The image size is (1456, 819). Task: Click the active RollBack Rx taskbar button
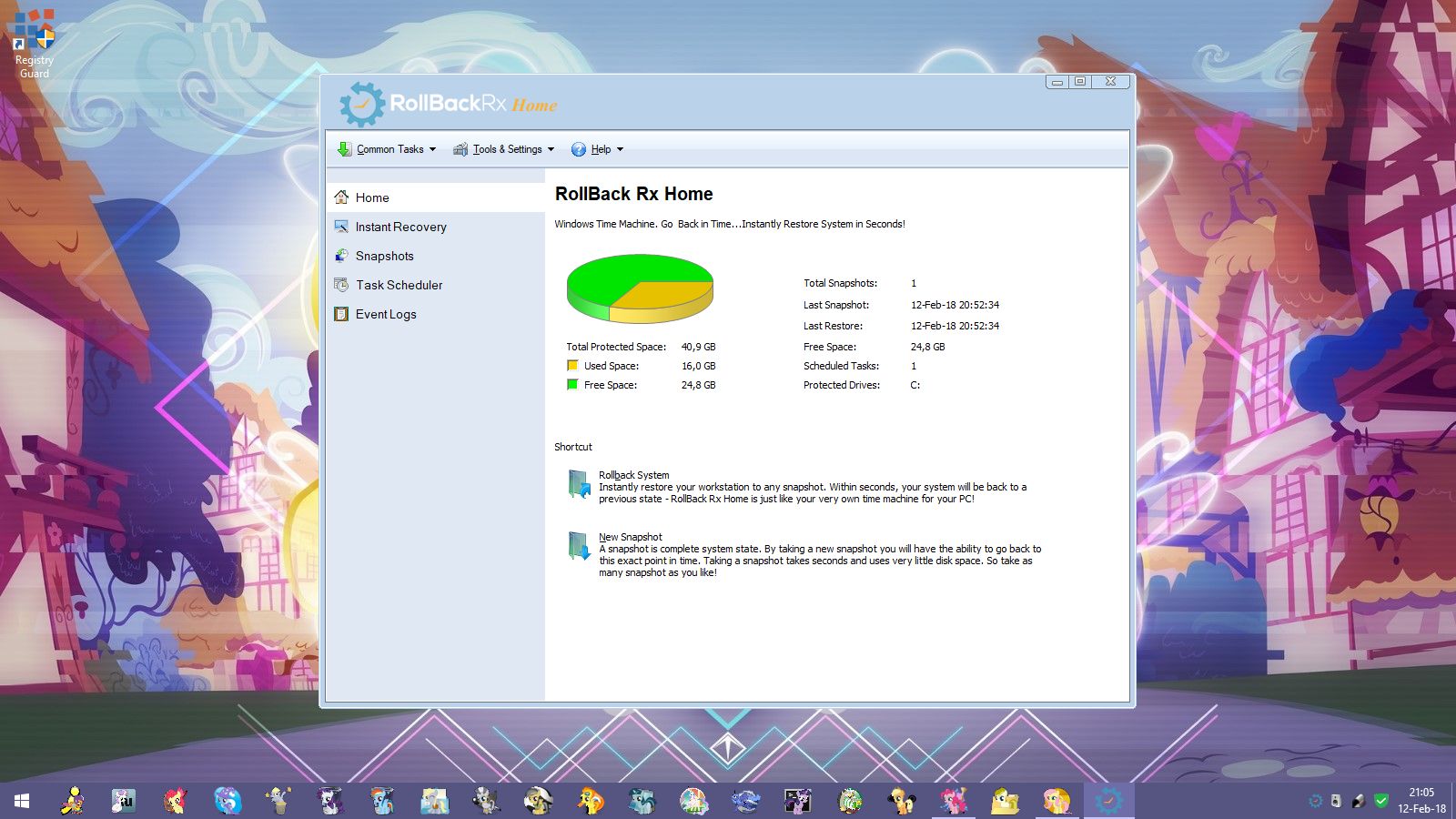pos(1108,801)
